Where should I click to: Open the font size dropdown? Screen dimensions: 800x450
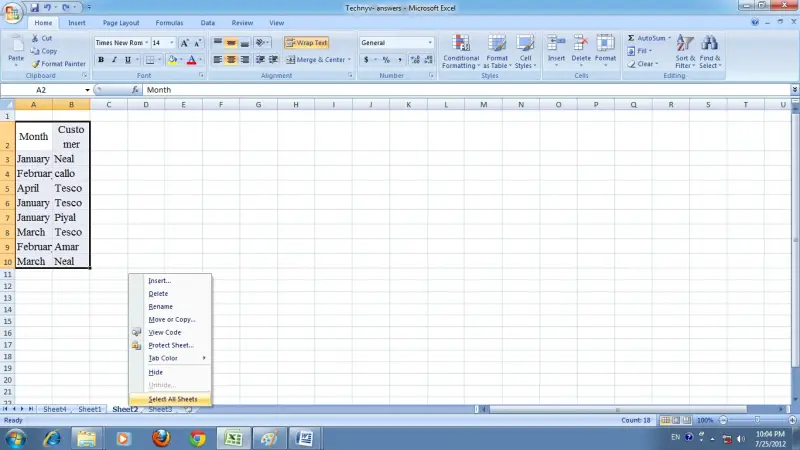pos(171,43)
